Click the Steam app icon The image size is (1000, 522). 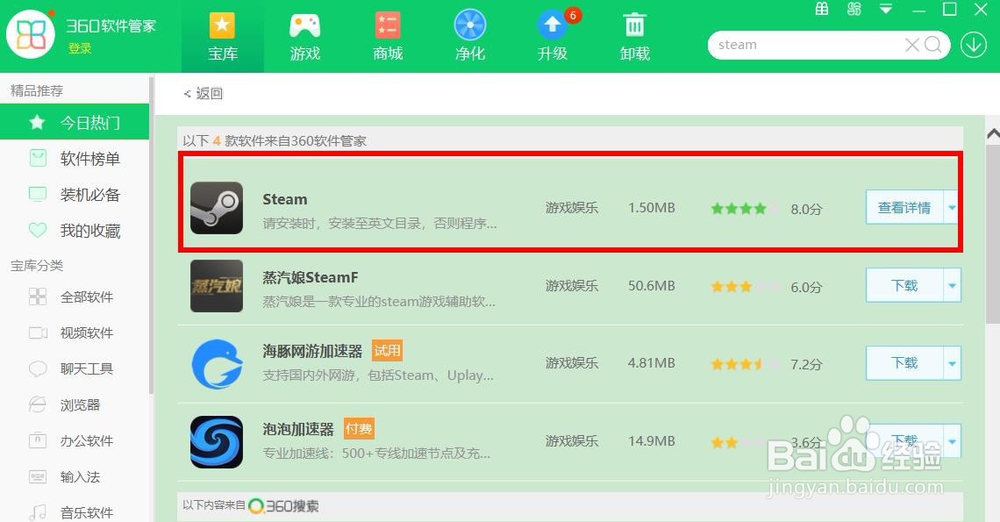(217, 208)
